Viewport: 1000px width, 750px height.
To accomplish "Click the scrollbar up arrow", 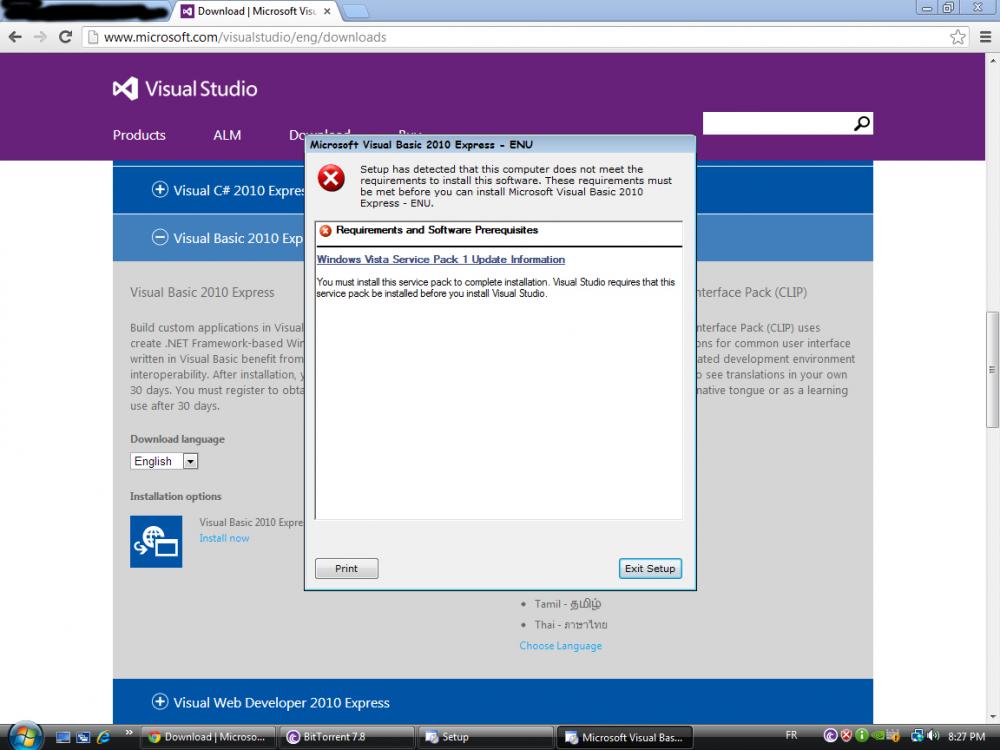I will point(992,61).
